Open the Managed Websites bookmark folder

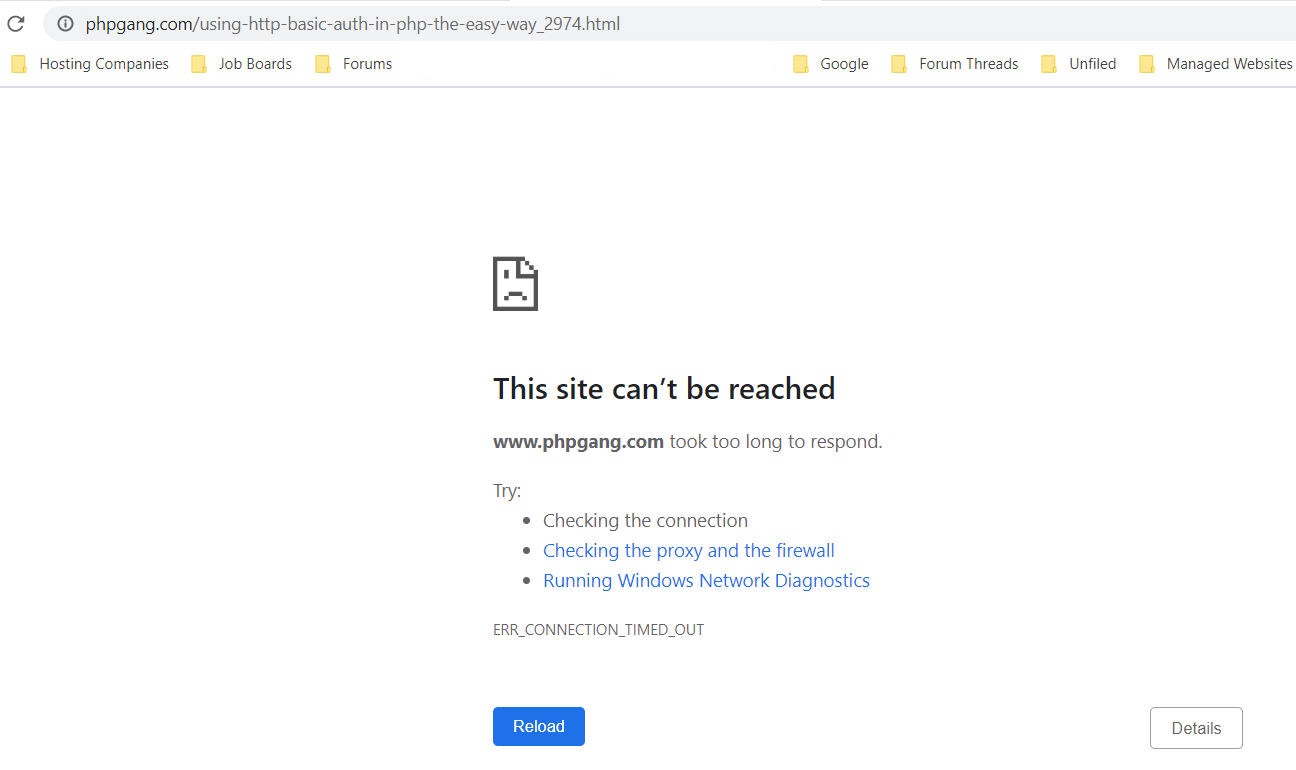(x=1217, y=64)
